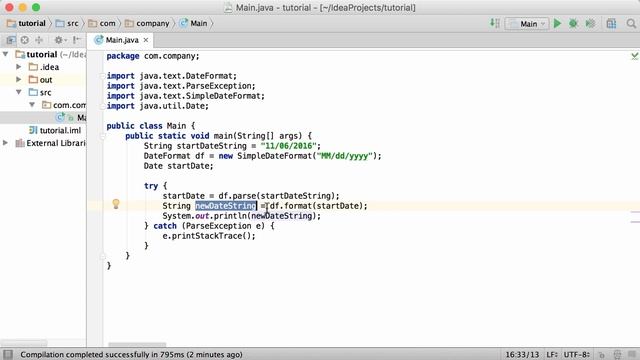The height and width of the screenshot is (360, 640).
Task: Toggle tool window buttons in status bar corner
Action: (8, 354)
